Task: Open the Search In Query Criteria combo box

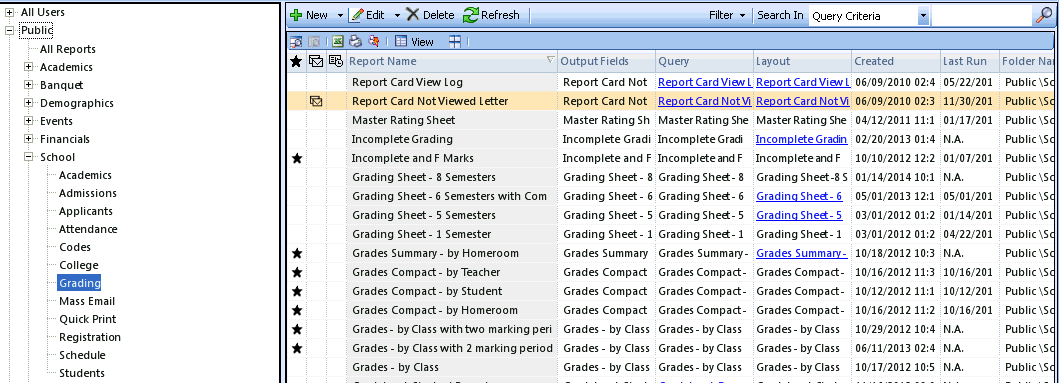Action: coord(923,16)
